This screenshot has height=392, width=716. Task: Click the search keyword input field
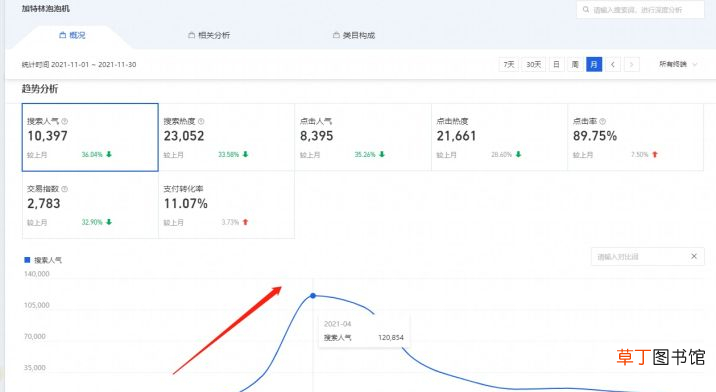640,10
